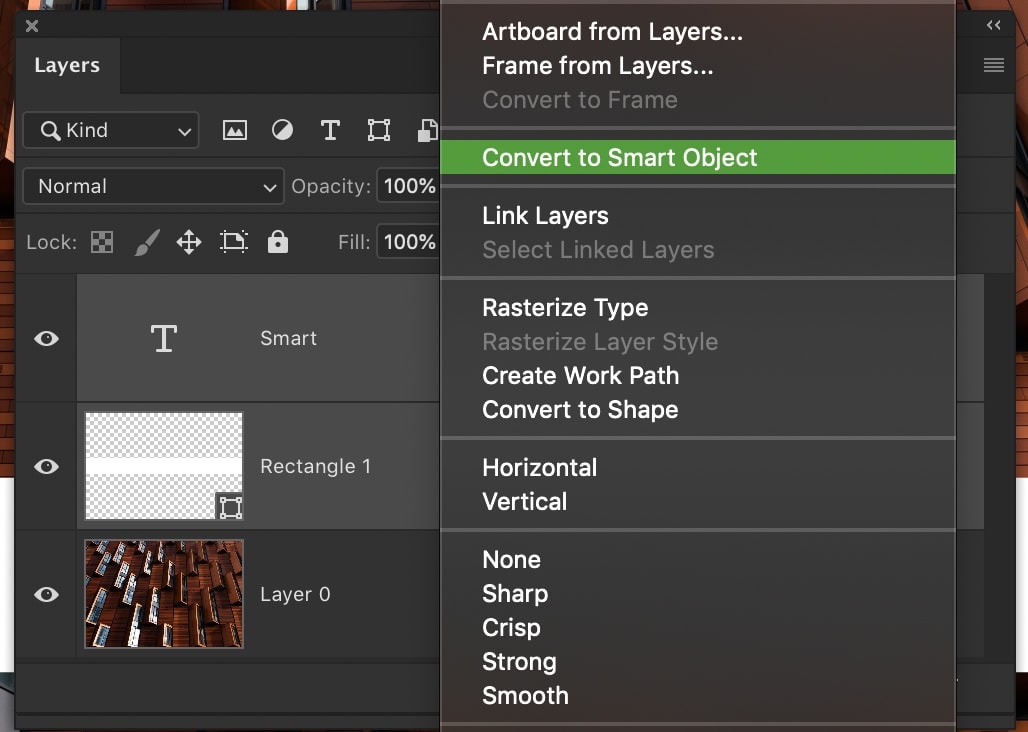Filter by adjustment layers icon
Screen dimensions: 1028x732
tap(282, 130)
